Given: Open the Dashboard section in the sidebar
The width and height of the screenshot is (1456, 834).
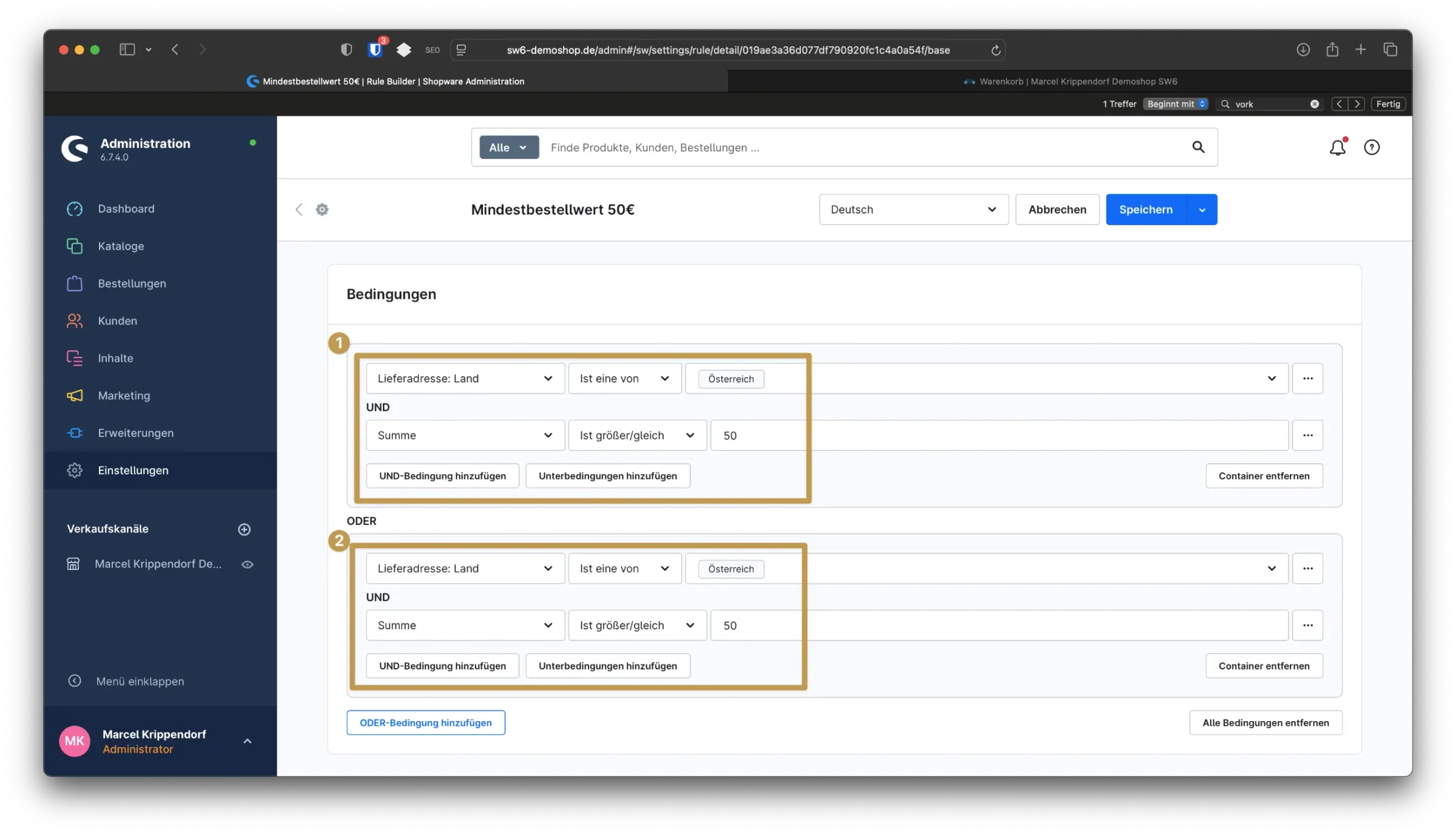Looking at the screenshot, I should click(x=126, y=208).
